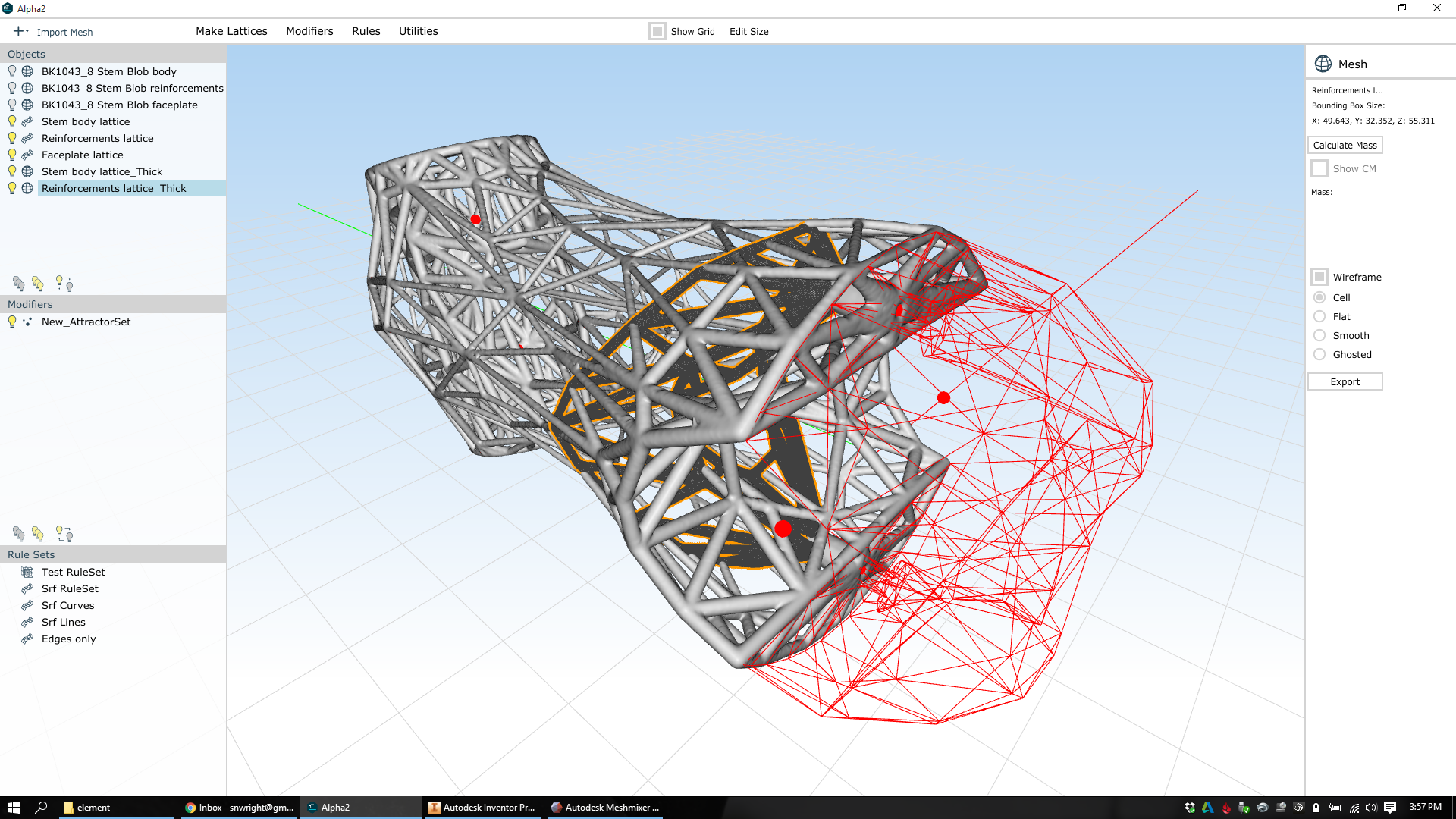The width and height of the screenshot is (1456, 819).
Task: Toggle the Wireframe checkbox
Action: [x=1319, y=277]
